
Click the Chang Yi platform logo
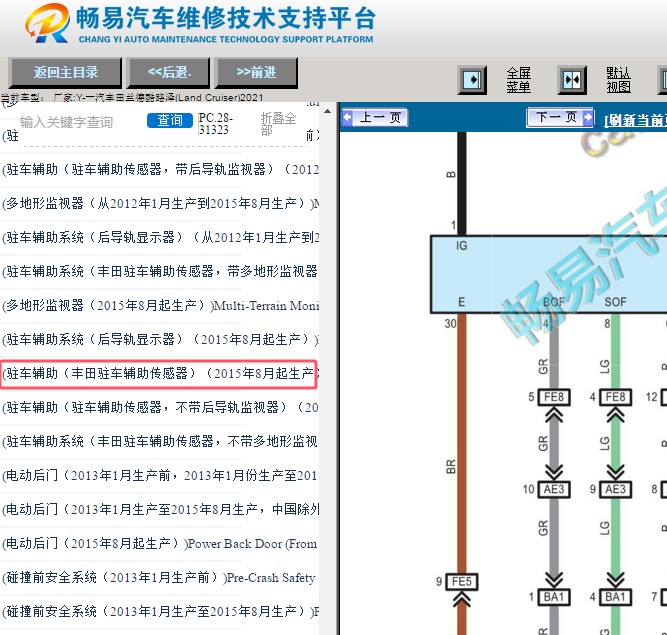(48, 23)
